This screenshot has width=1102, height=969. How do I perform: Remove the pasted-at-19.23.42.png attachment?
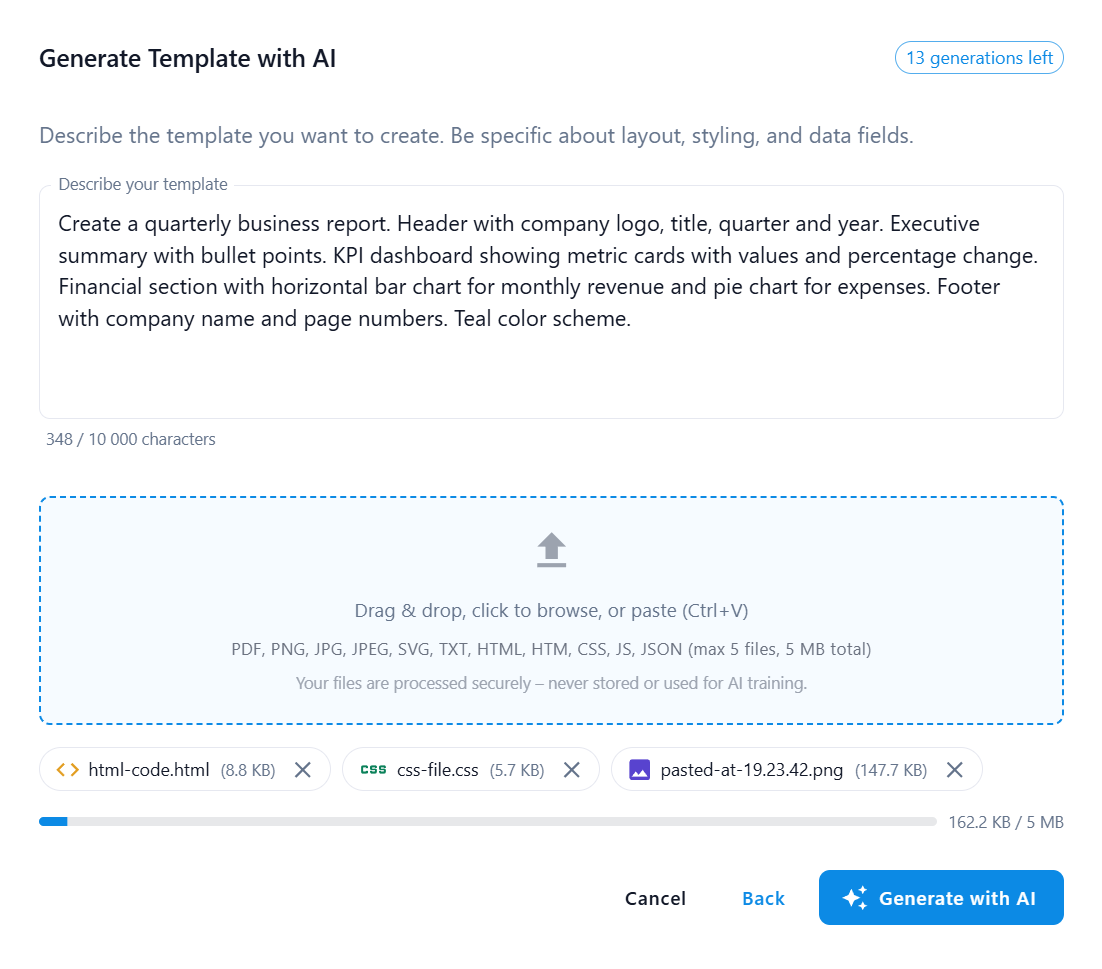(x=954, y=769)
